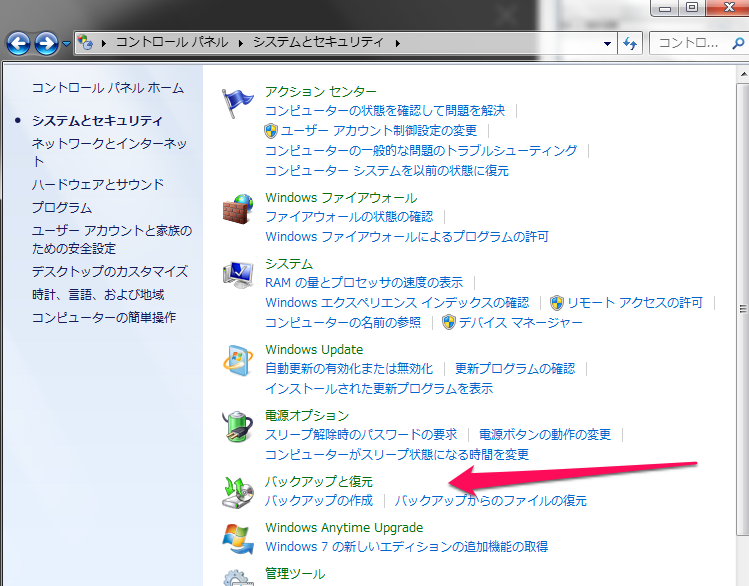Open コンピューター システムを以前の状態に復元 link

387,171
